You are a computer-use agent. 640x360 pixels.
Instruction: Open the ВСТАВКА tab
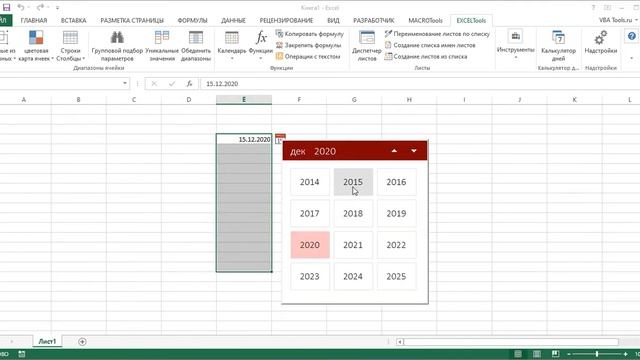(x=73, y=20)
